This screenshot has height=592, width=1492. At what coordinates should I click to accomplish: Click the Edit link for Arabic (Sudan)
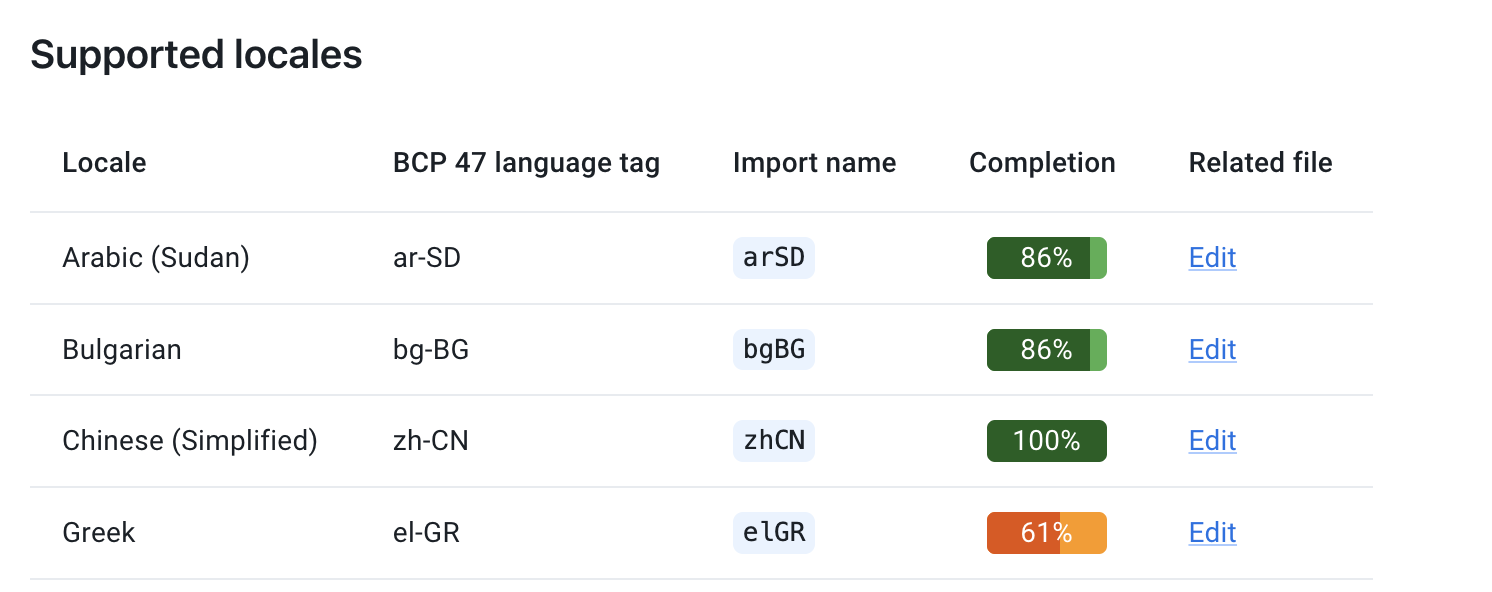coord(1212,257)
